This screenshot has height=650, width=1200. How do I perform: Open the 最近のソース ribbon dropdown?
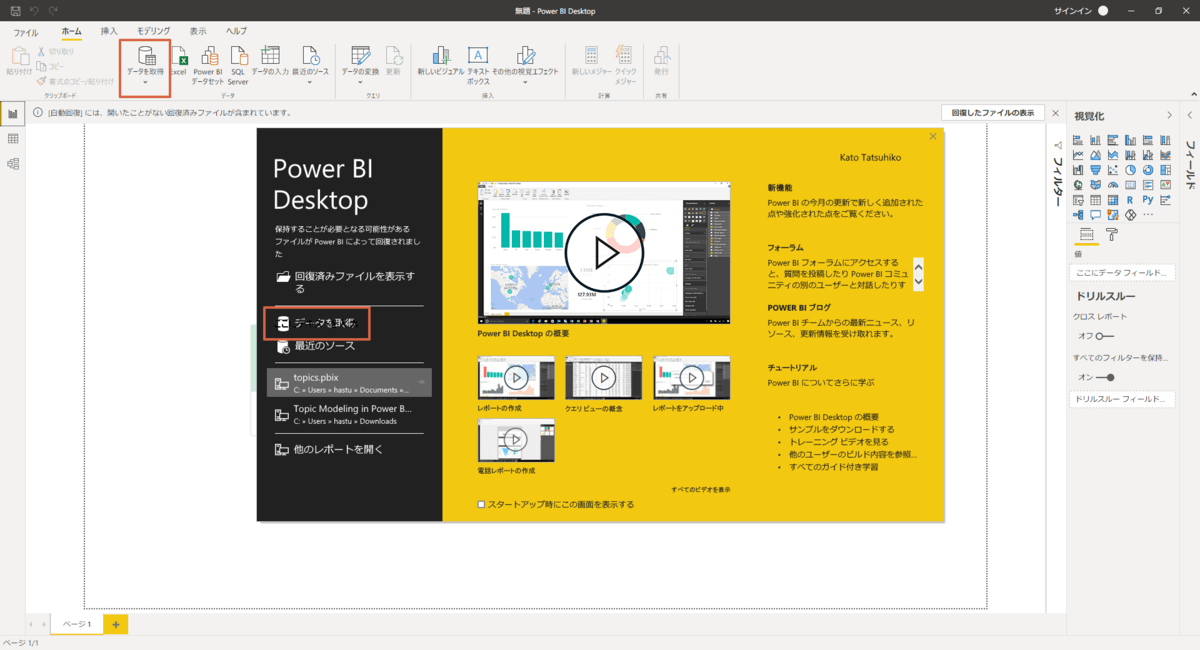click(310, 82)
